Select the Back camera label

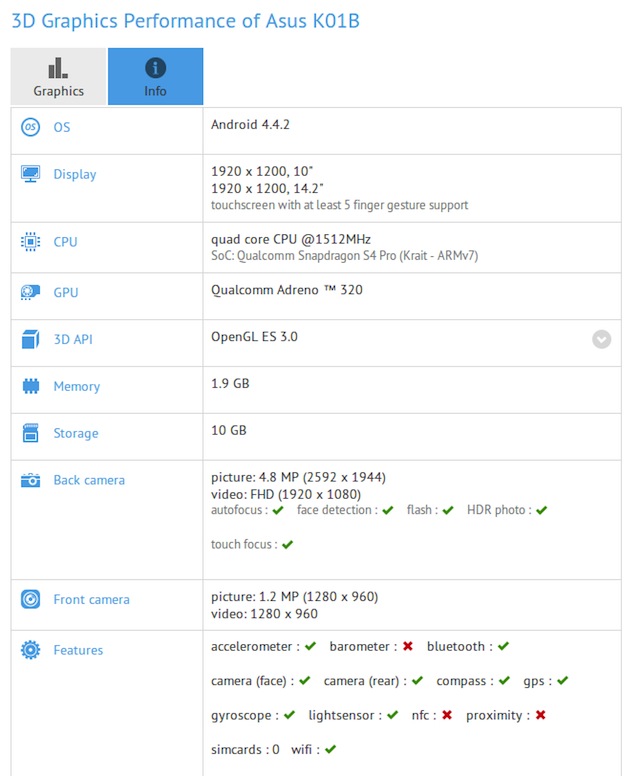(x=89, y=480)
